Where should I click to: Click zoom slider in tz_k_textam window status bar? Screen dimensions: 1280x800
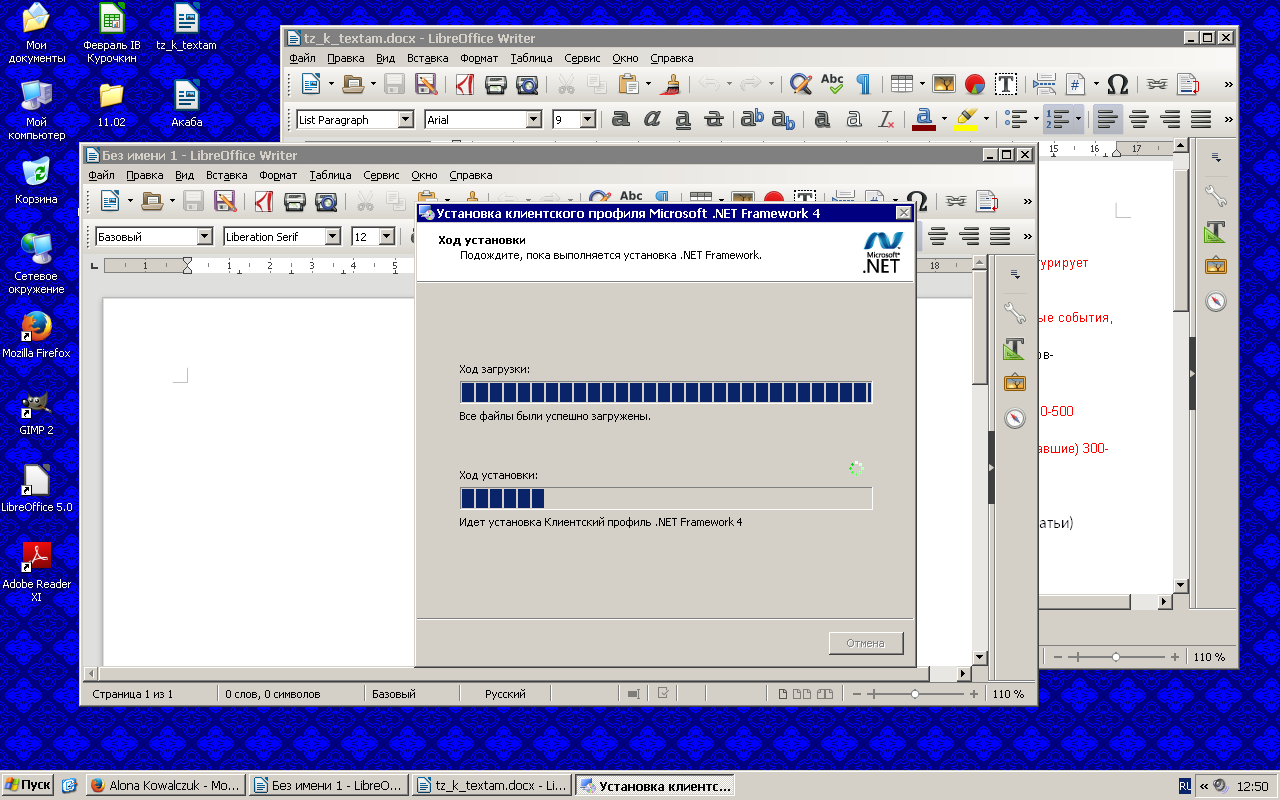coord(1116,657)
